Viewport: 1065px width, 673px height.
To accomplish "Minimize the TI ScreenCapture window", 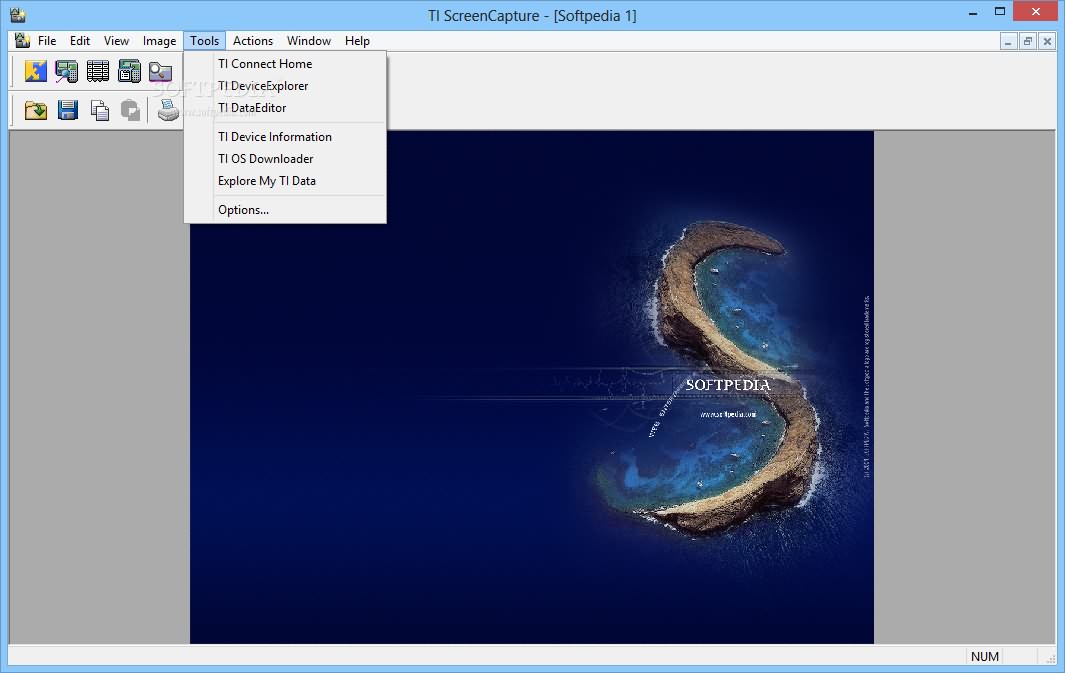I will pyautogui.click(x=973, y=12).
